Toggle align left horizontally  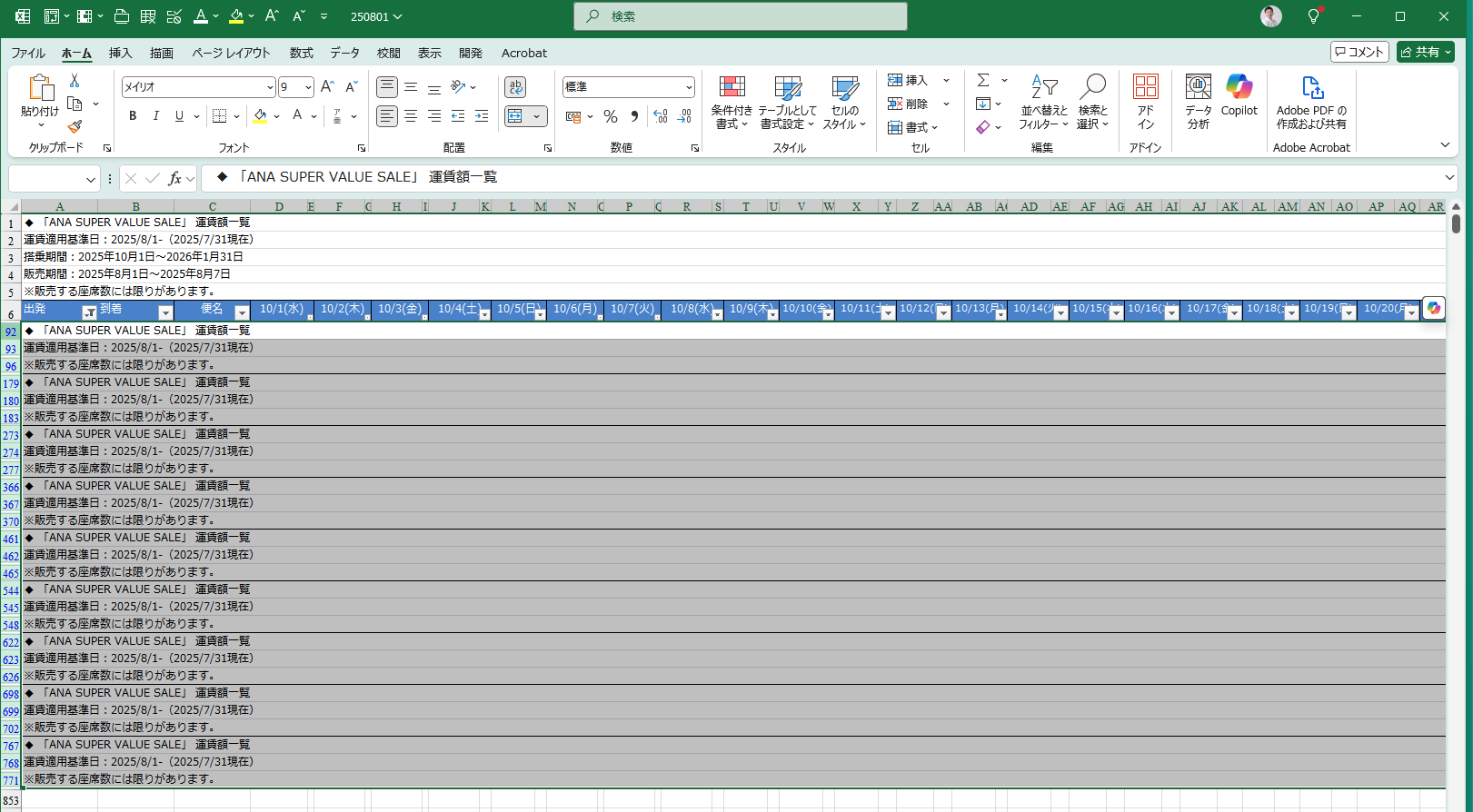(x=387, y=116)
